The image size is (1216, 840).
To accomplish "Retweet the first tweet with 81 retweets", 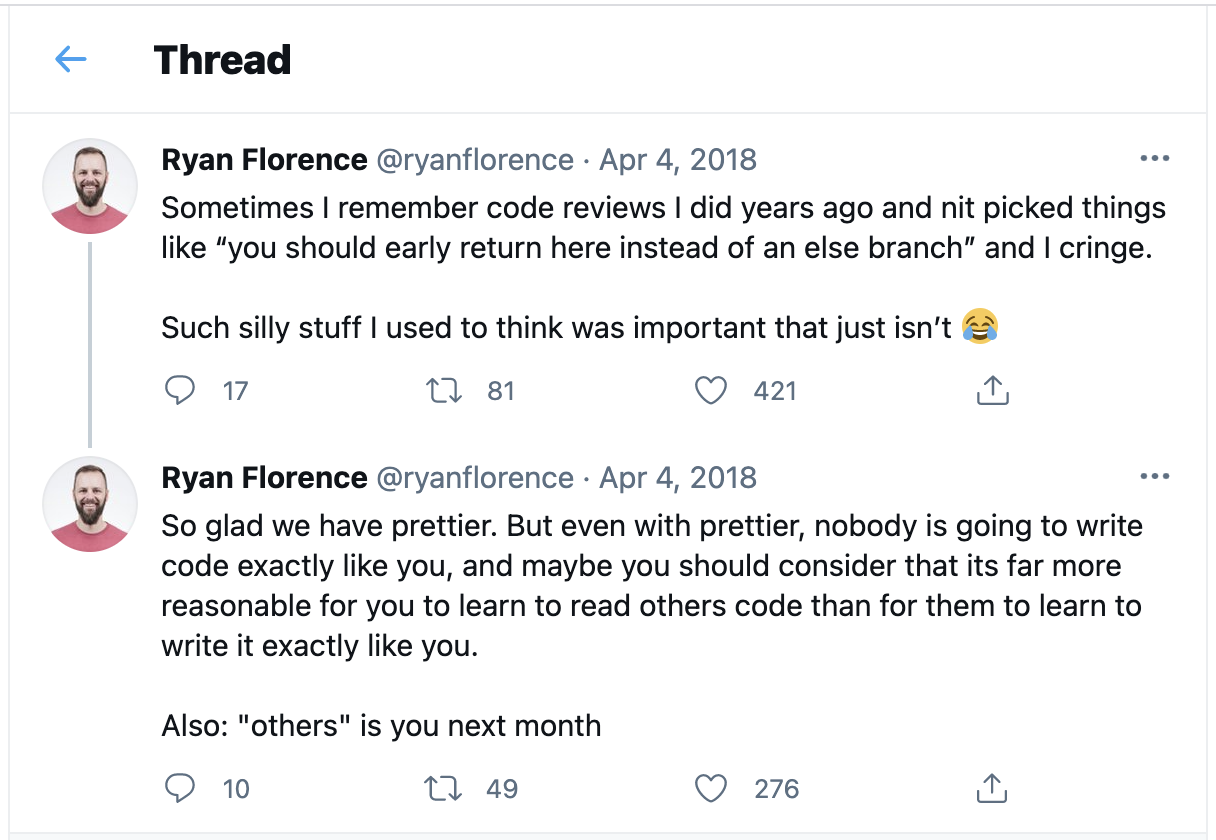I will (x=444, y=390).
